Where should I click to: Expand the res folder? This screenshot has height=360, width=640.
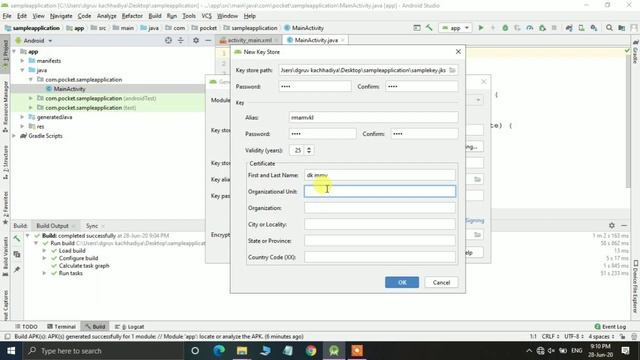22,127
